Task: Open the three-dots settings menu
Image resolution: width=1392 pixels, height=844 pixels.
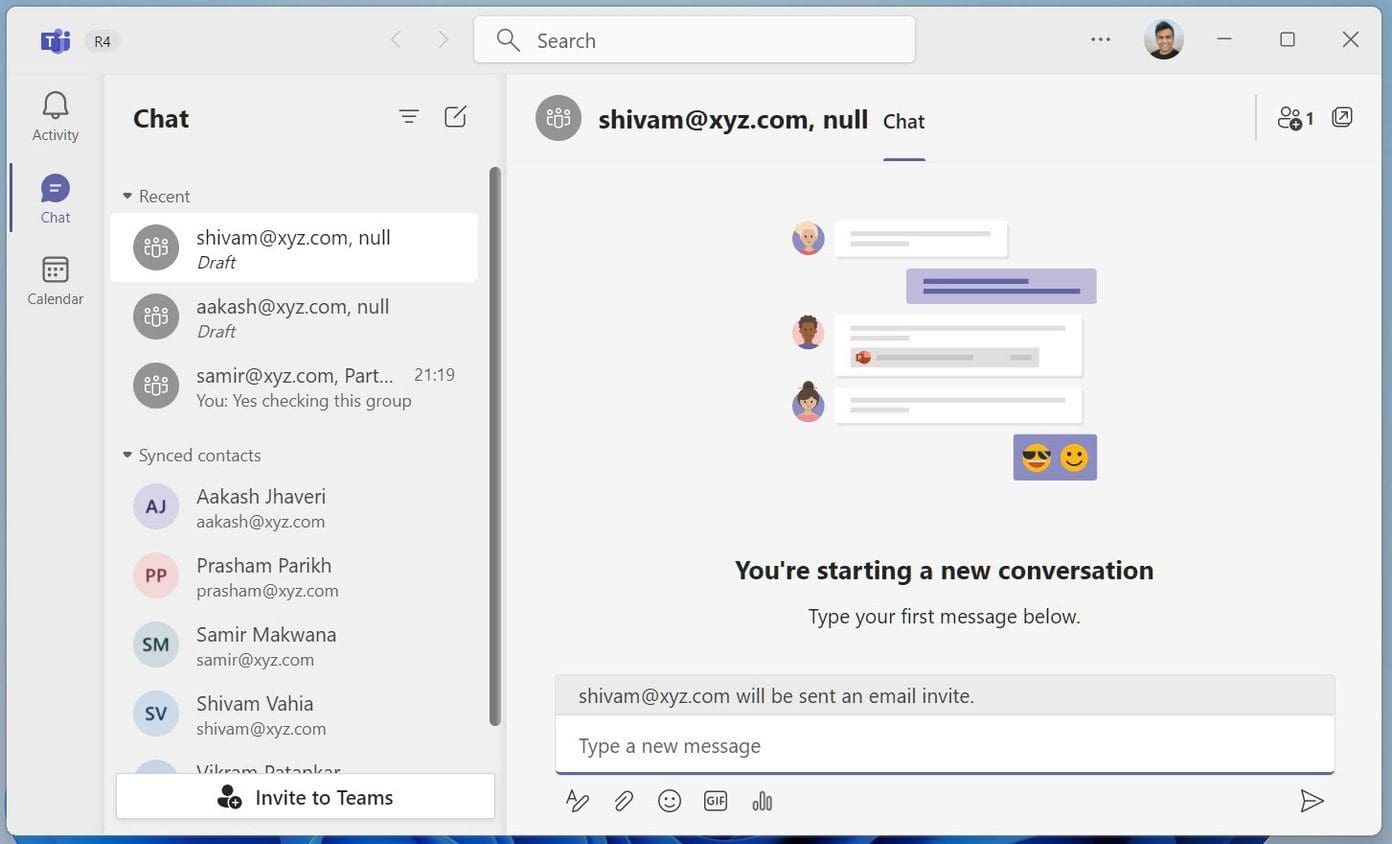Action: click(1100, 40)
